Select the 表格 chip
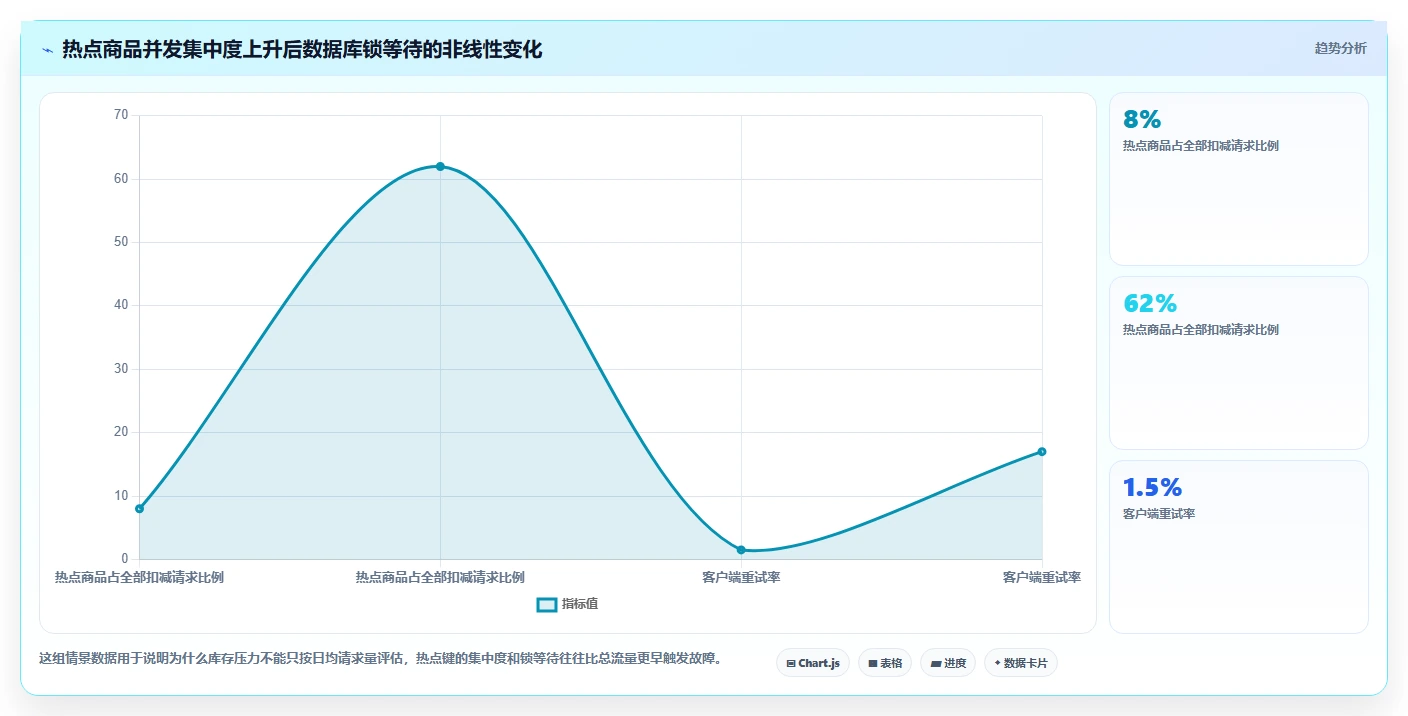Viewport: 1408px width, 716px height. click(884, 663)
